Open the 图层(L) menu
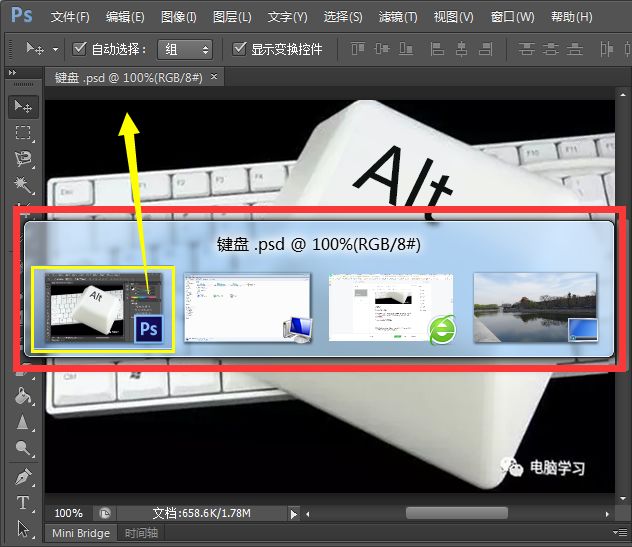The width and height of the screenshot is (632, 547). [x=232, y=17]
